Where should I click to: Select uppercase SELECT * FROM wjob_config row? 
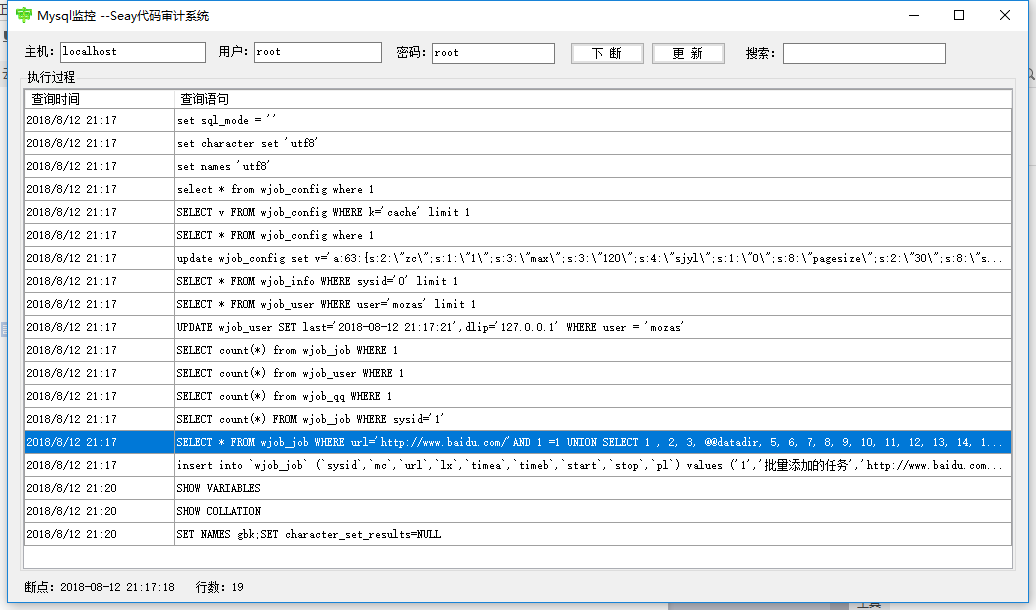pyautogui.click(x=518, y=235)
